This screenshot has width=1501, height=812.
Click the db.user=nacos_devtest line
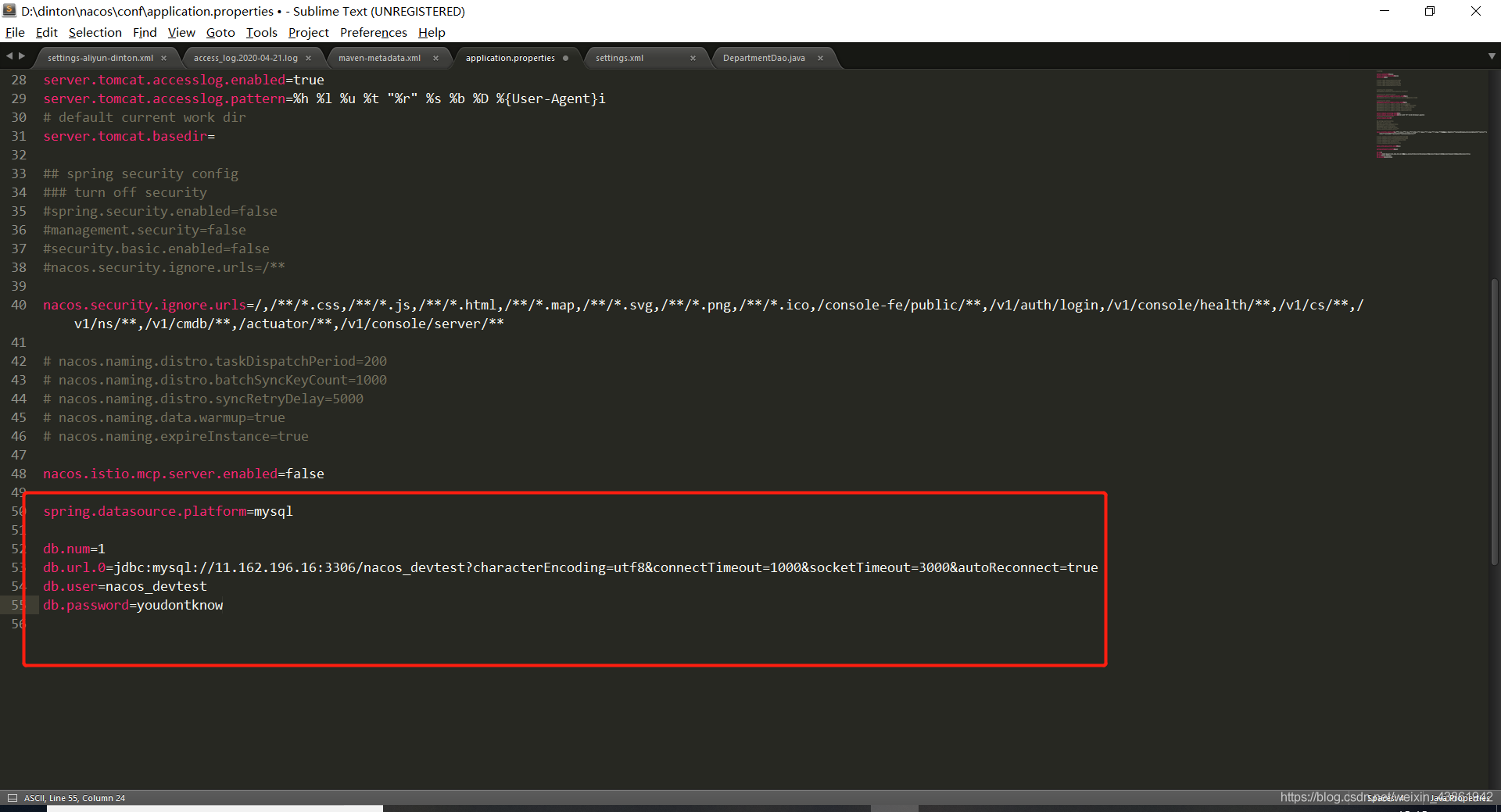(x=125, y=586)
